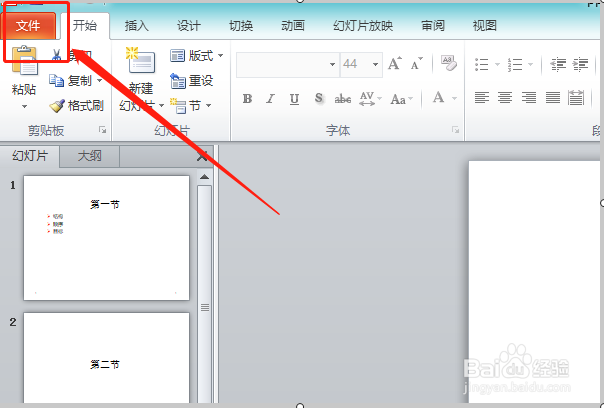Expand the bullet list dropdown arrow

497,64
